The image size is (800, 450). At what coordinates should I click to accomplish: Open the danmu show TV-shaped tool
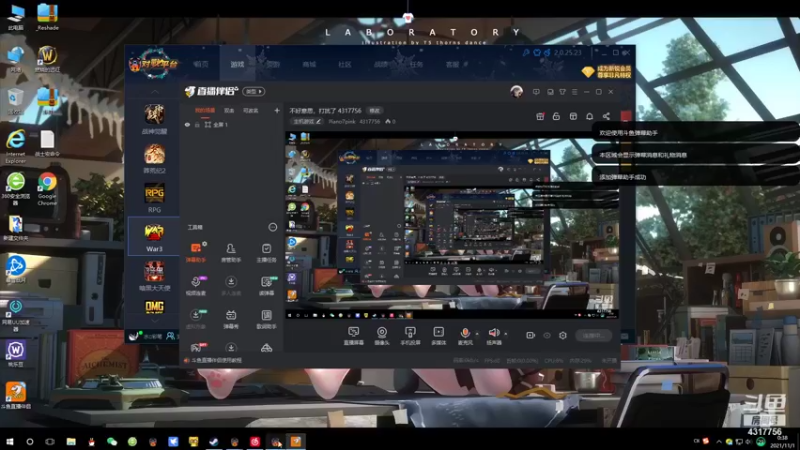tap(231, 318)
